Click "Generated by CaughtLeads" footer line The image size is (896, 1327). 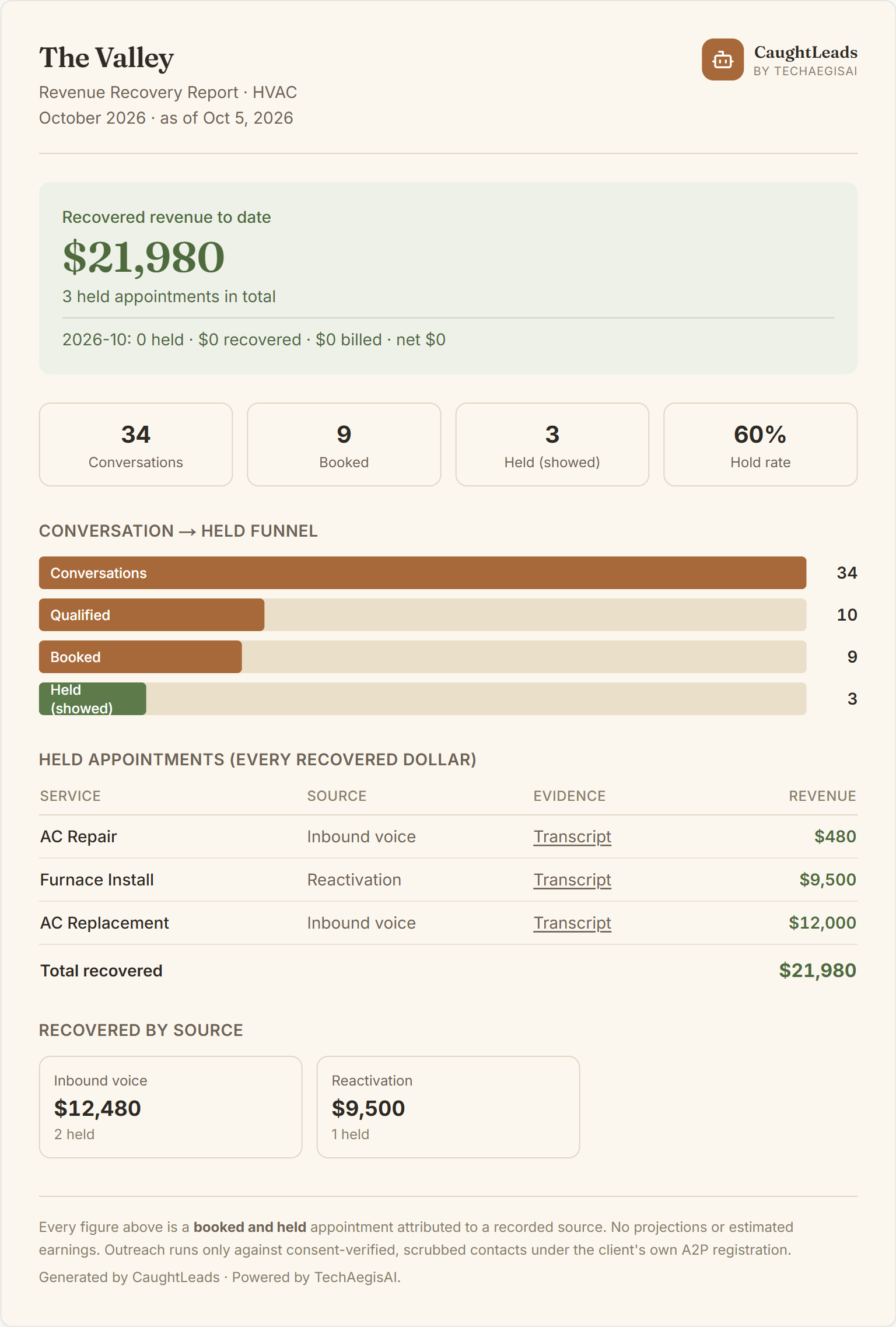pyautogui.click(x=220, y=1277)
